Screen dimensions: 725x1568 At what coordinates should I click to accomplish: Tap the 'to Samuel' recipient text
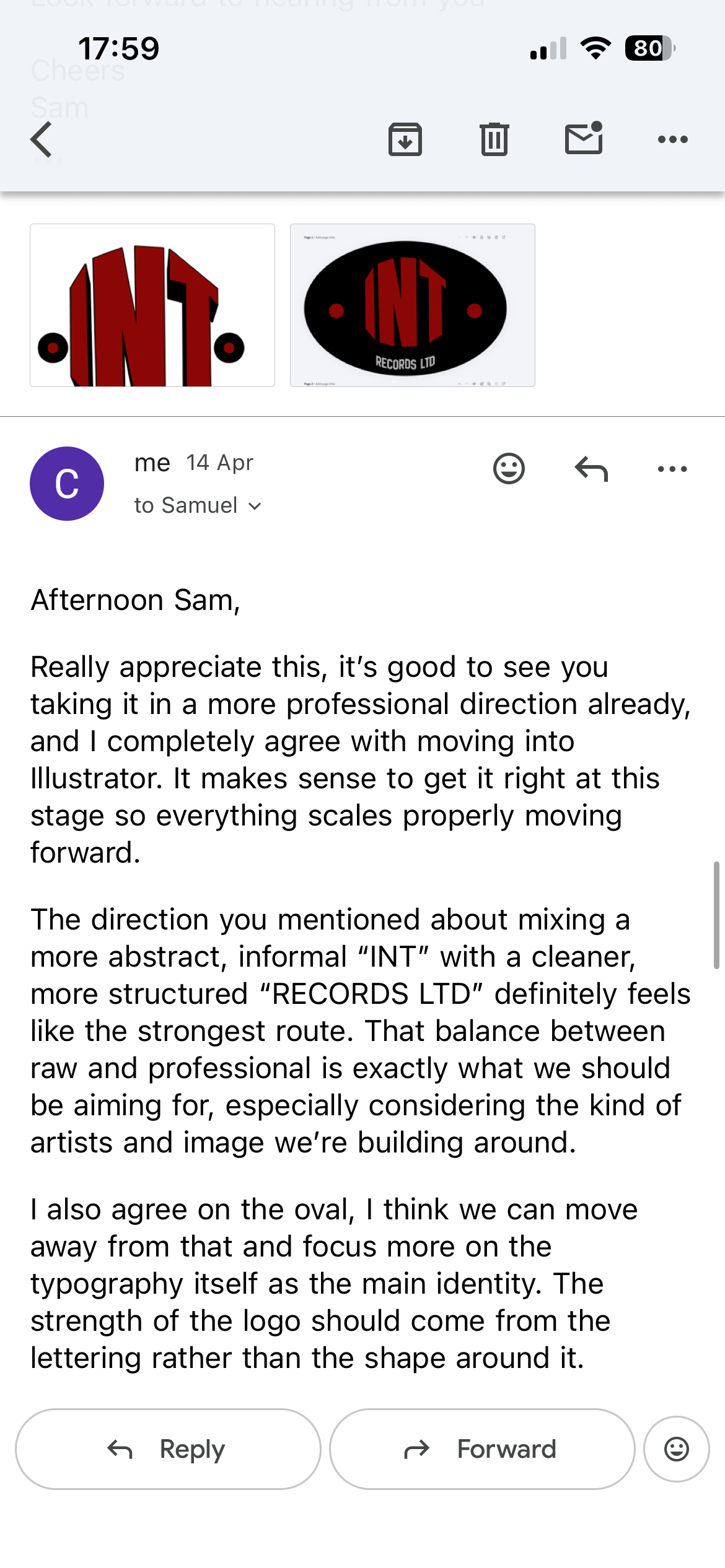point(186,505)
